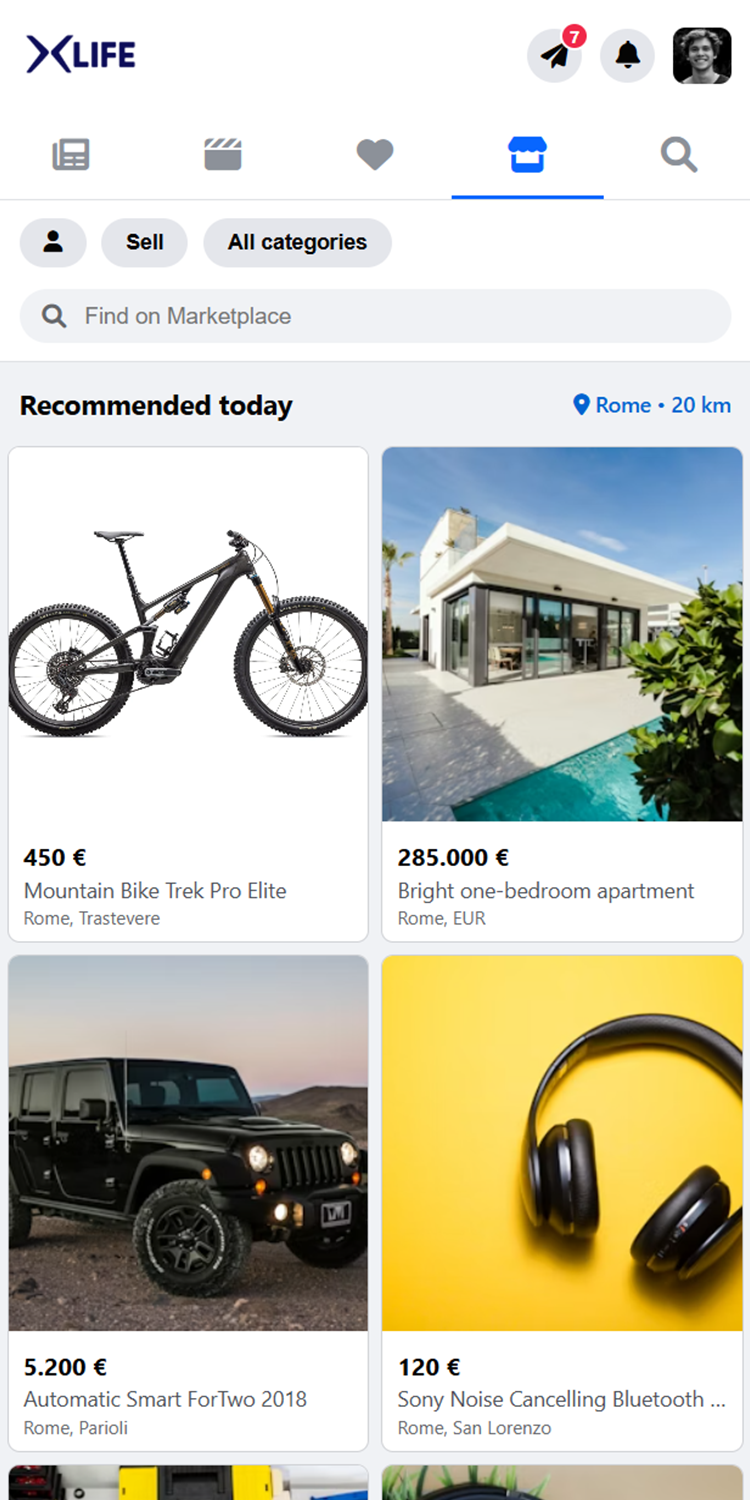This screenshot has width=750, height=1500.
Task: Click the Automatic Smart ForTwo 2018 title
Action: pyautogui.click(x=165, y=1399)
